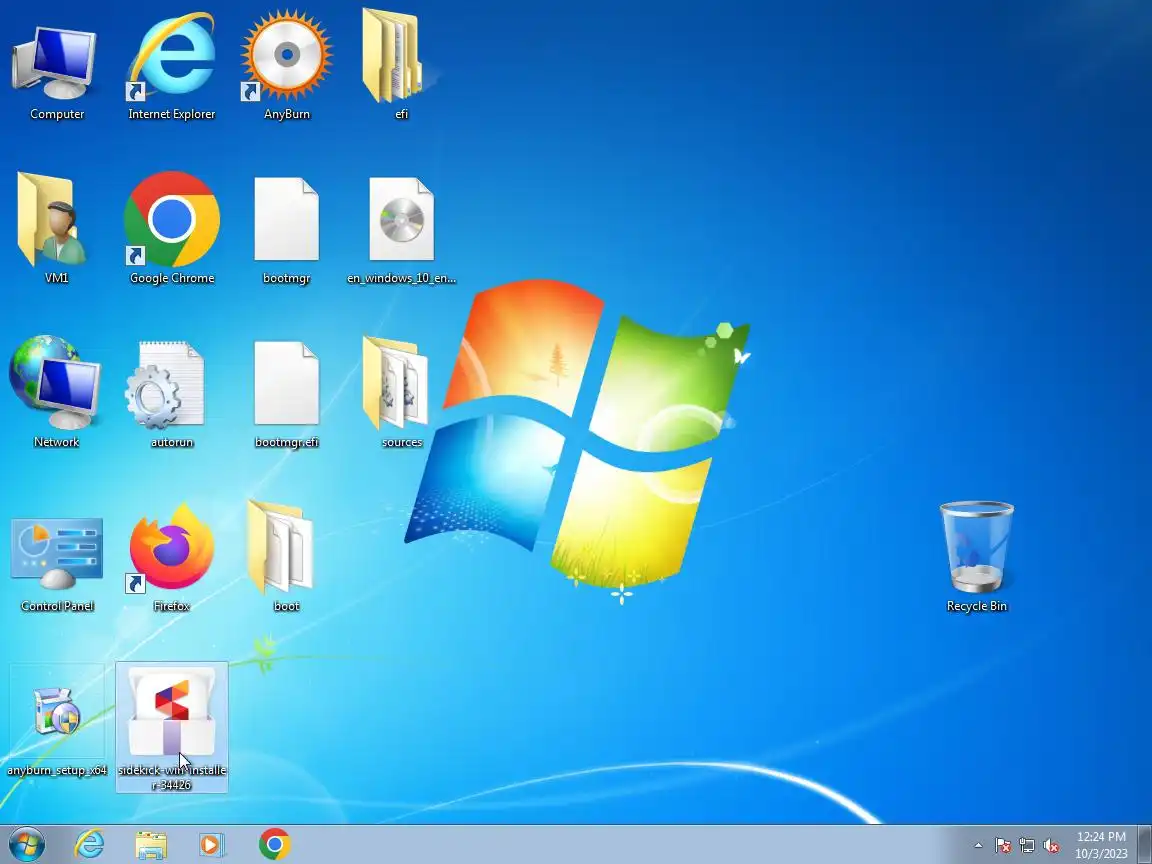This screenshot has height=864, width=1152.
Task: Select the sidekick-win-installer file
Action: click(172, 727)
